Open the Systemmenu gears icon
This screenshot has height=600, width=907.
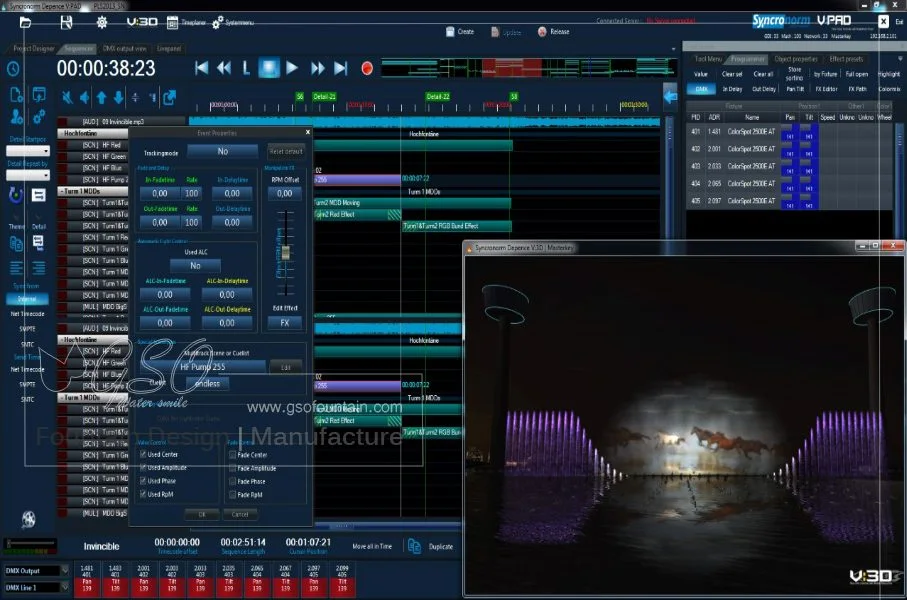[x=217, y=23]
